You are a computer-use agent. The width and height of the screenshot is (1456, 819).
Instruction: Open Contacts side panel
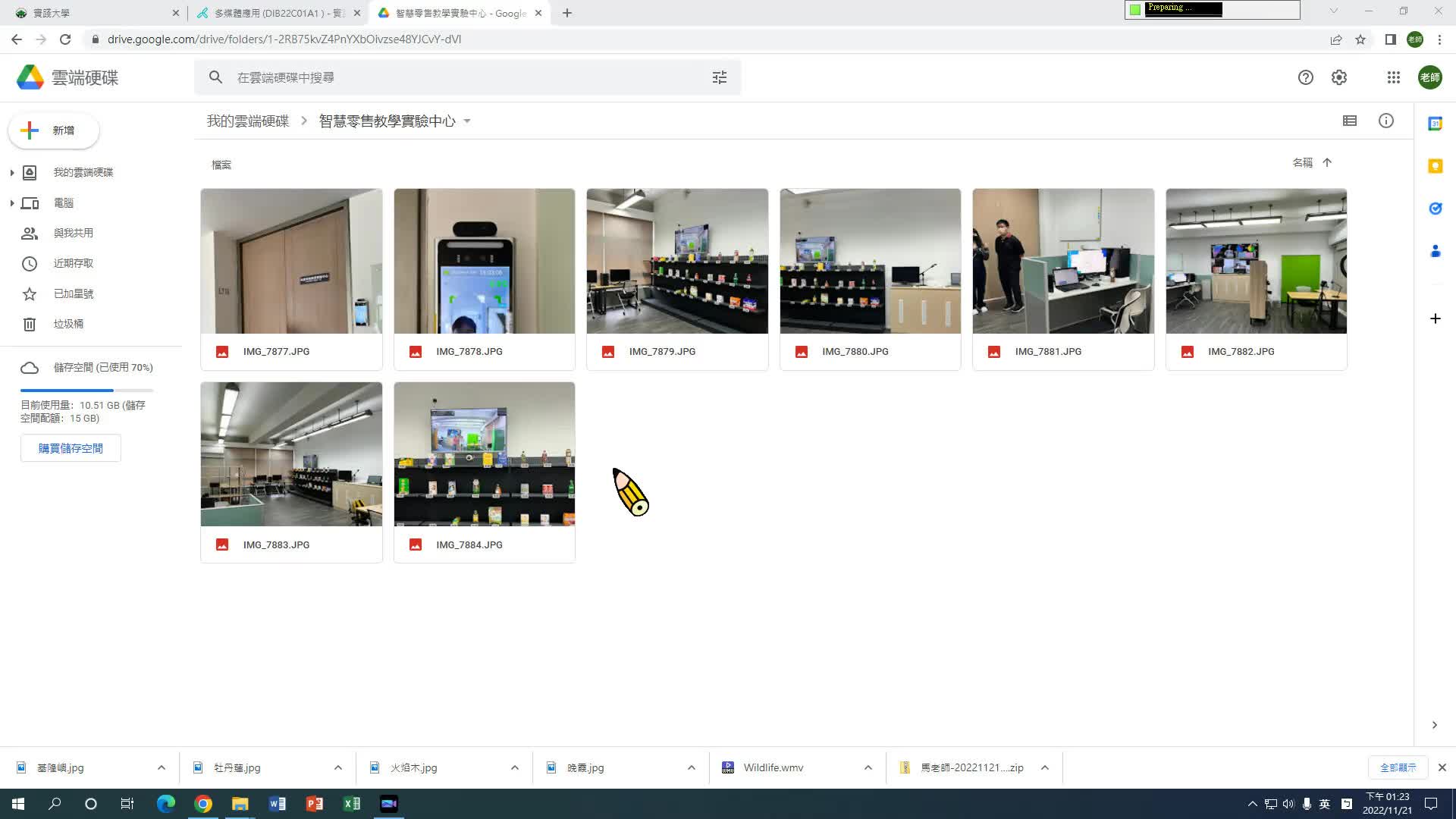pyautogui.click(x=1435, y=251)
